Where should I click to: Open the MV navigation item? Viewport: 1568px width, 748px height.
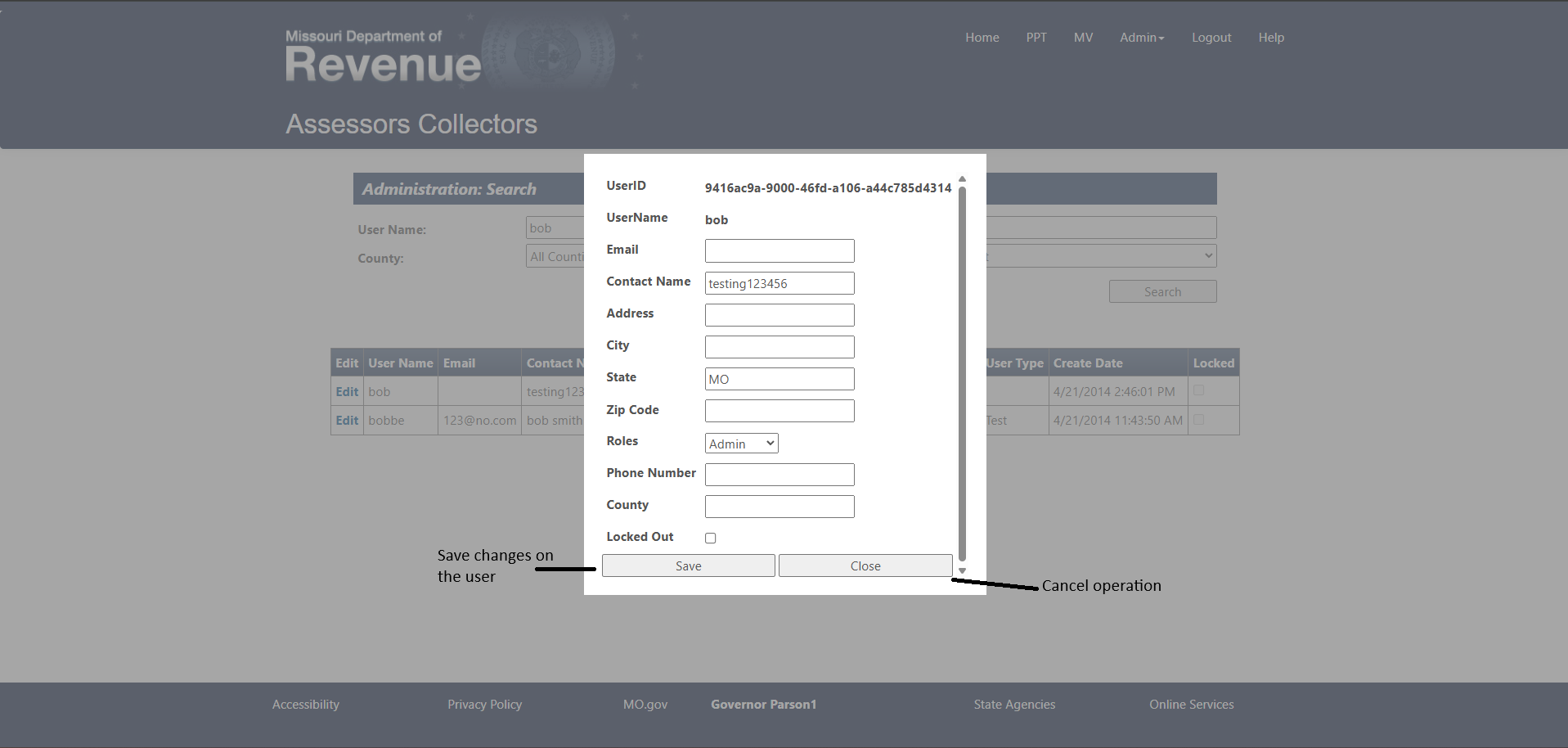(x=1083, y=38)
